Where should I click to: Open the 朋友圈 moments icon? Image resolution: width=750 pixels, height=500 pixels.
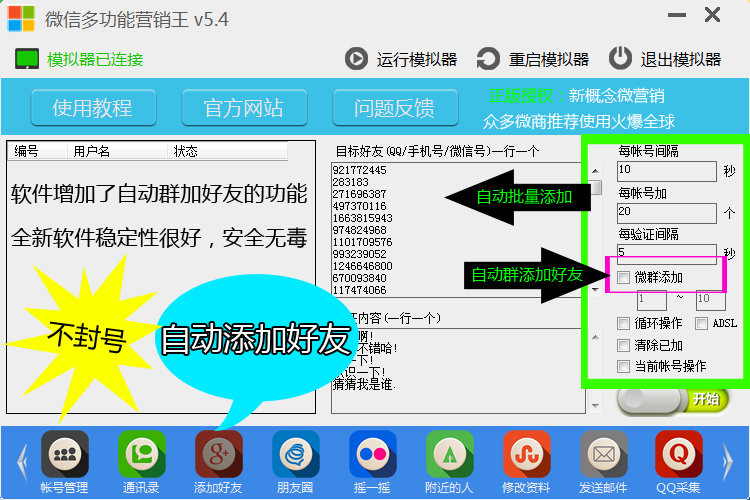[x=296, y=454]
